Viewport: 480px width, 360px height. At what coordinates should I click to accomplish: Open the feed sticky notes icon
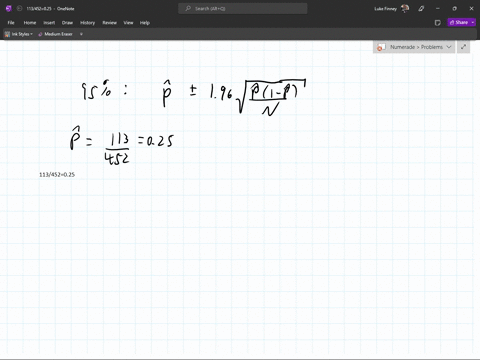pyautogui.click(x=438, y=23)
